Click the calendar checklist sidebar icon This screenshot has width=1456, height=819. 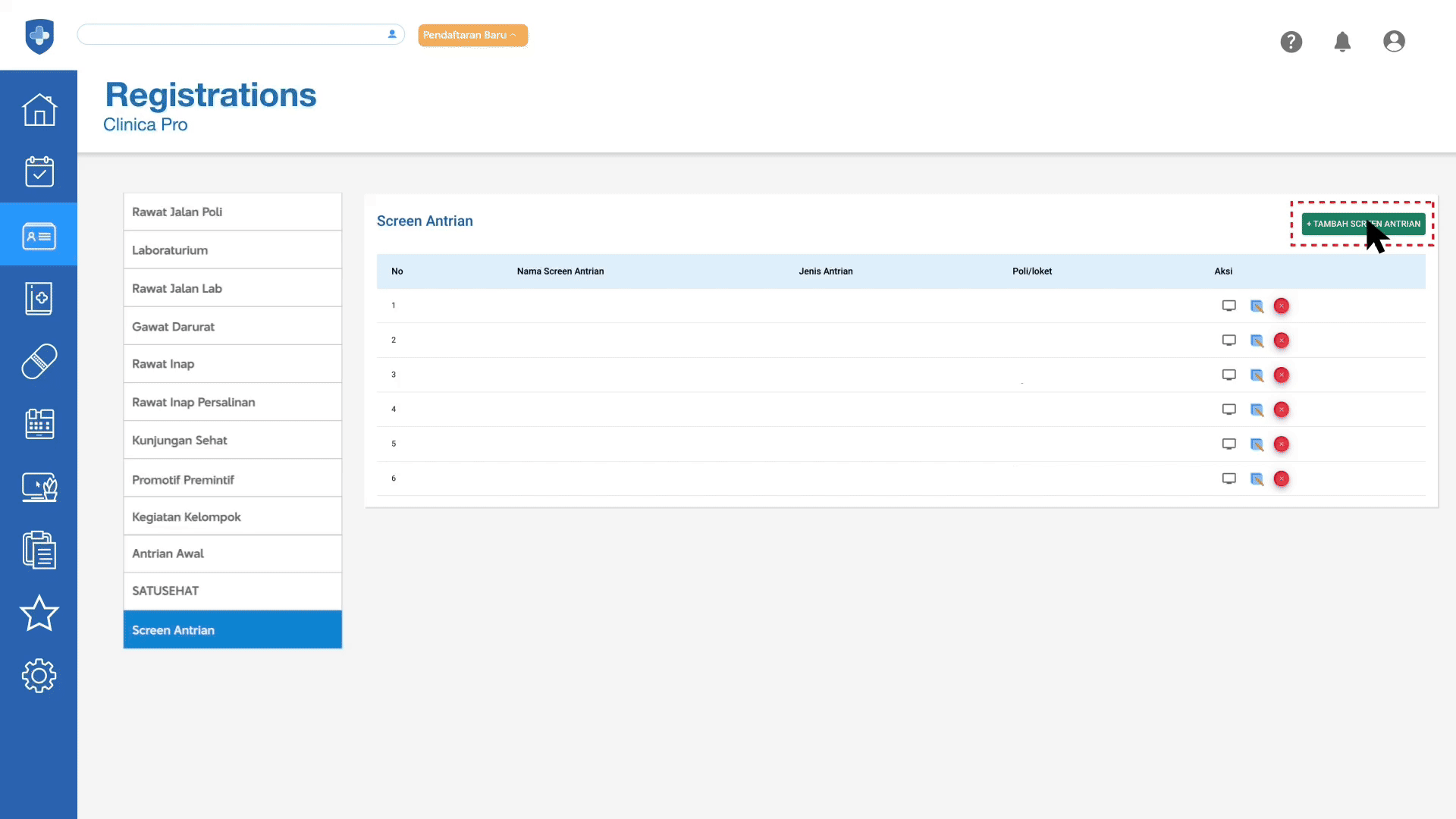coord(39,172)
